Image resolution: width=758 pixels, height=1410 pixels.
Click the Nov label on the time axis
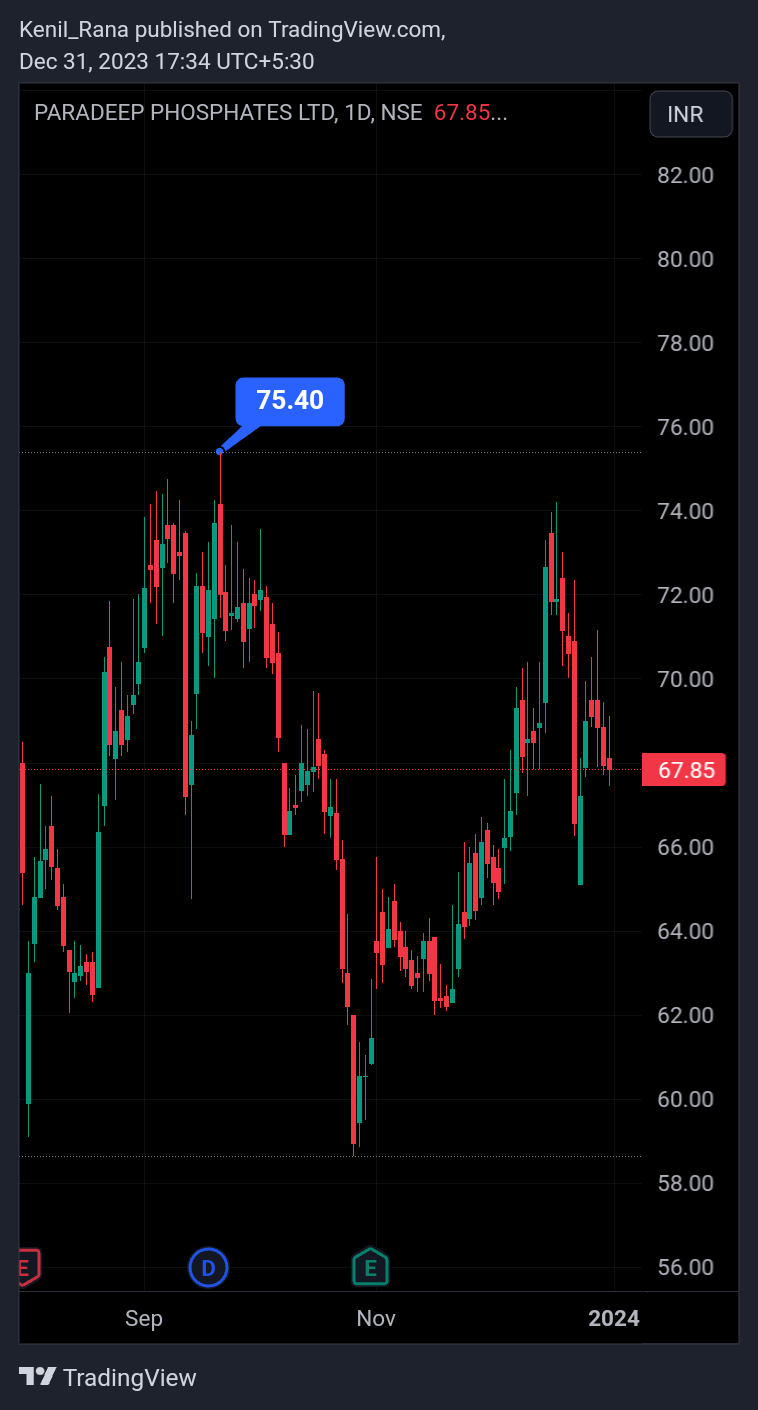point(376,1319)
